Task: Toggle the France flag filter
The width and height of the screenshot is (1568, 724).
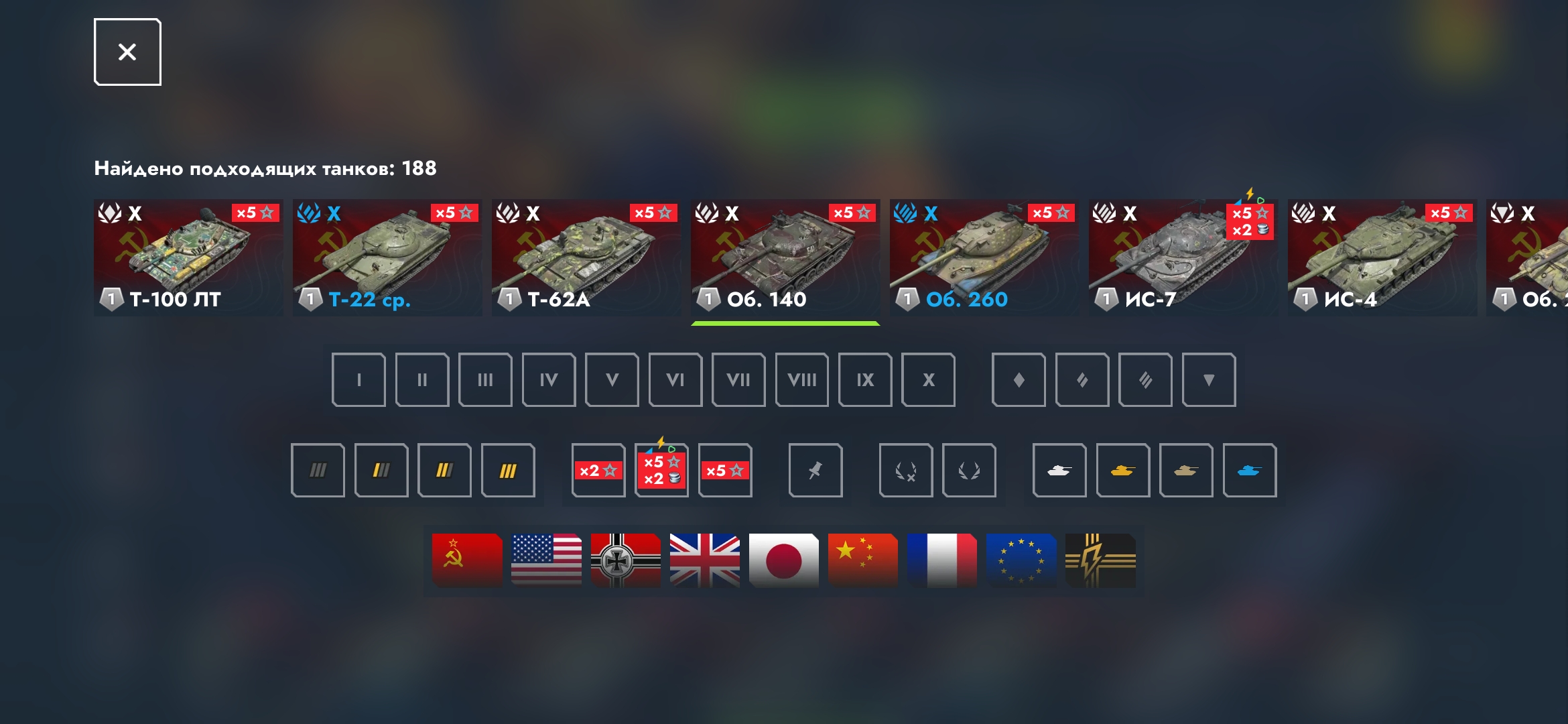Action: click(942, 560)
